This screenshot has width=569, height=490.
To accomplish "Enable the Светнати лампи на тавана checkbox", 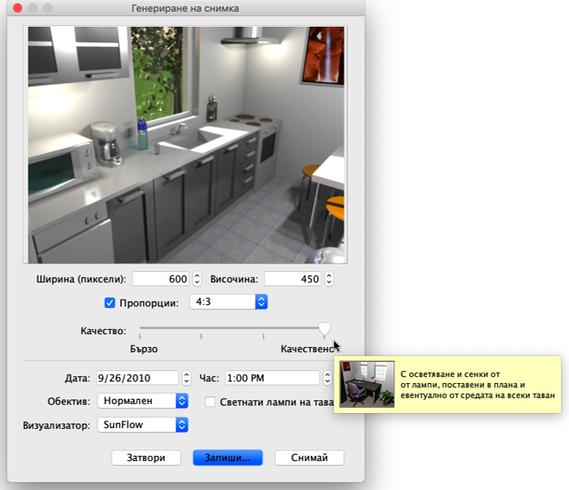I will pos(210,402).
